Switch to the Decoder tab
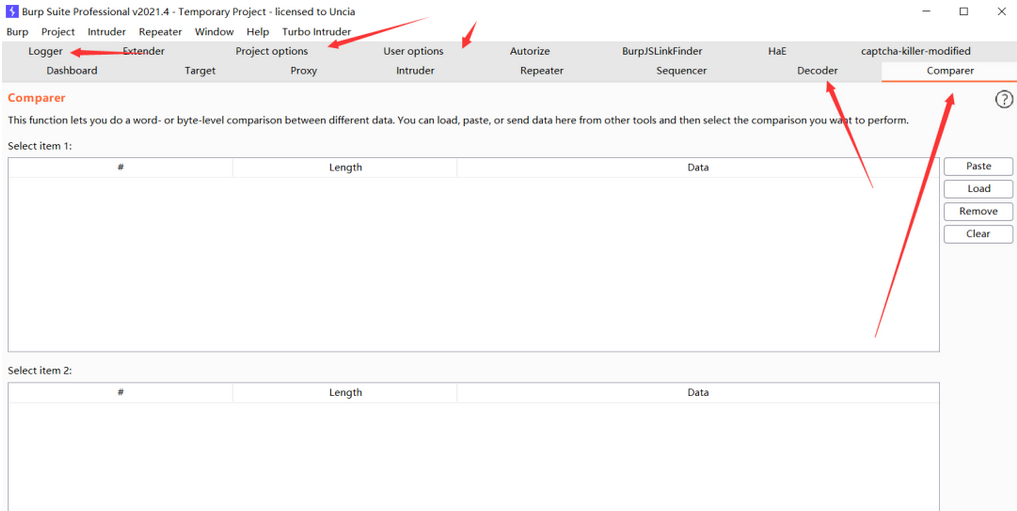The height and width of the screenshot is (511, 1017). (817, 71)
